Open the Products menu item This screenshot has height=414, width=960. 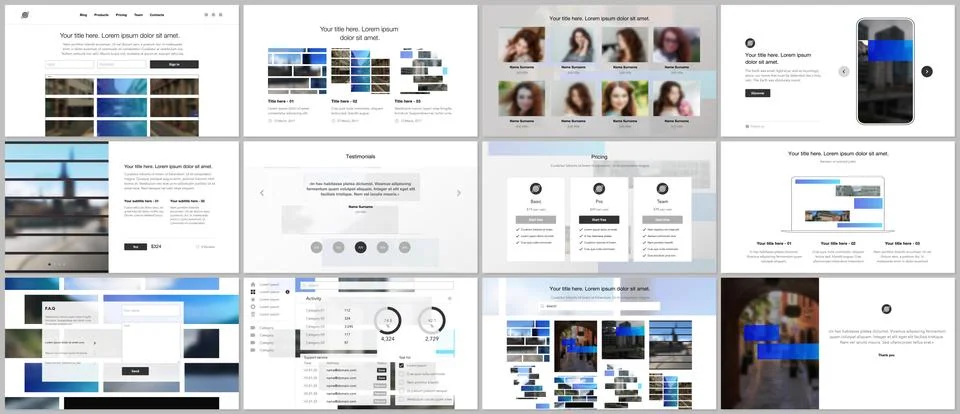pos(102,15)
